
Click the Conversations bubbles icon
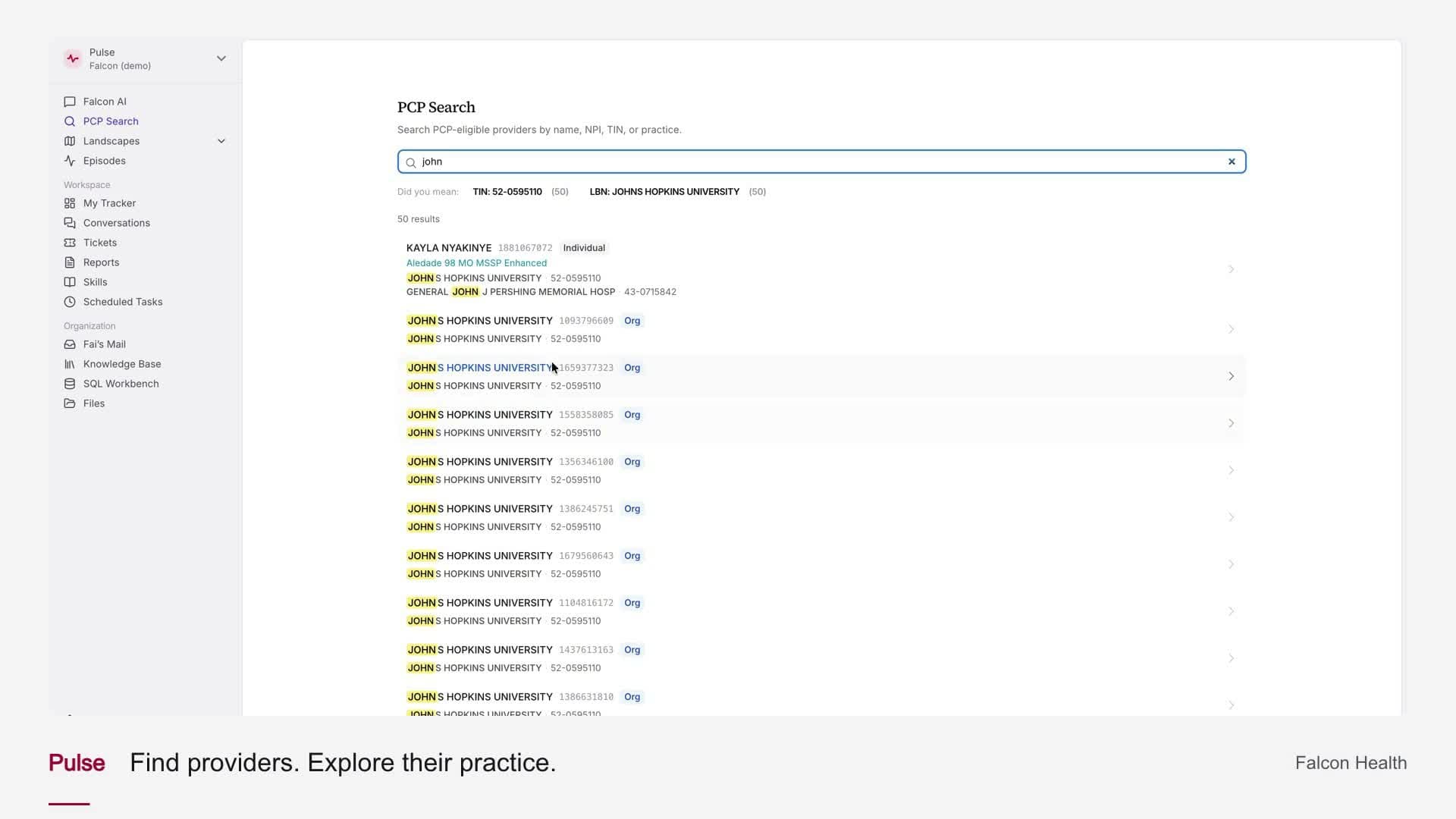[70, 223]
